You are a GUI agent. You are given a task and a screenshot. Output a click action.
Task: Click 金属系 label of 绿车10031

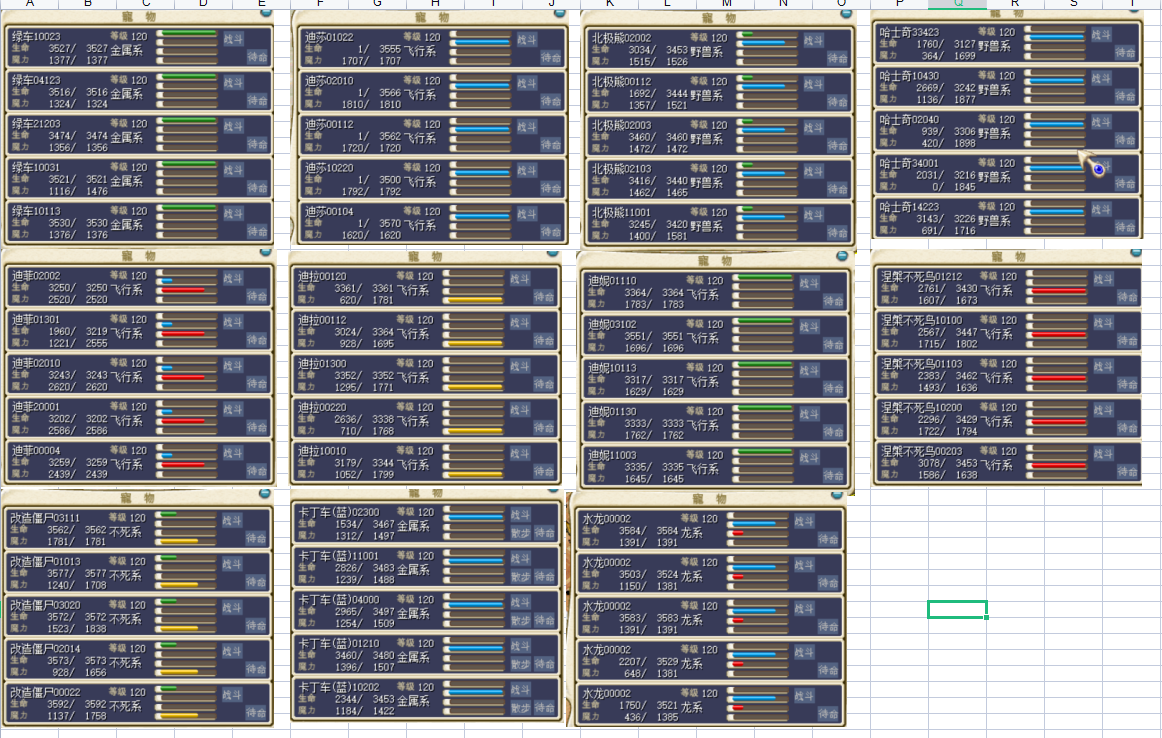tap(126, 182)
